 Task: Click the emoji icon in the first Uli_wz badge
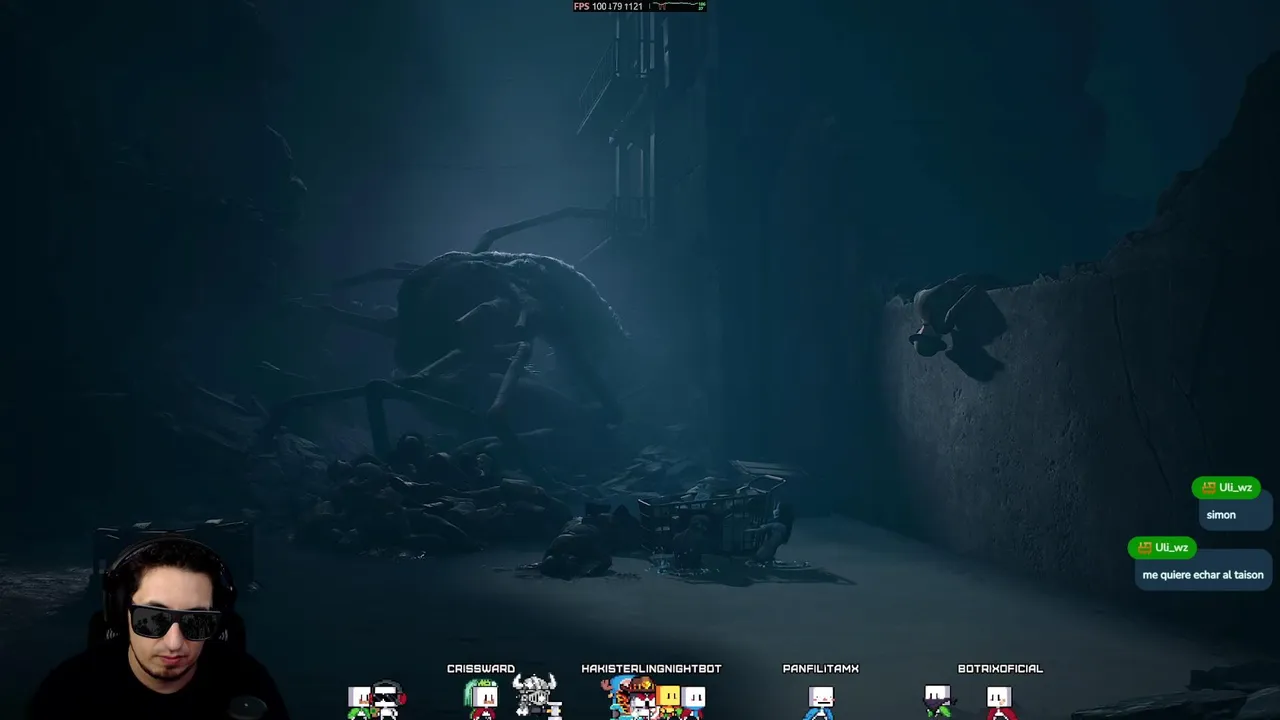(1209, 488)
